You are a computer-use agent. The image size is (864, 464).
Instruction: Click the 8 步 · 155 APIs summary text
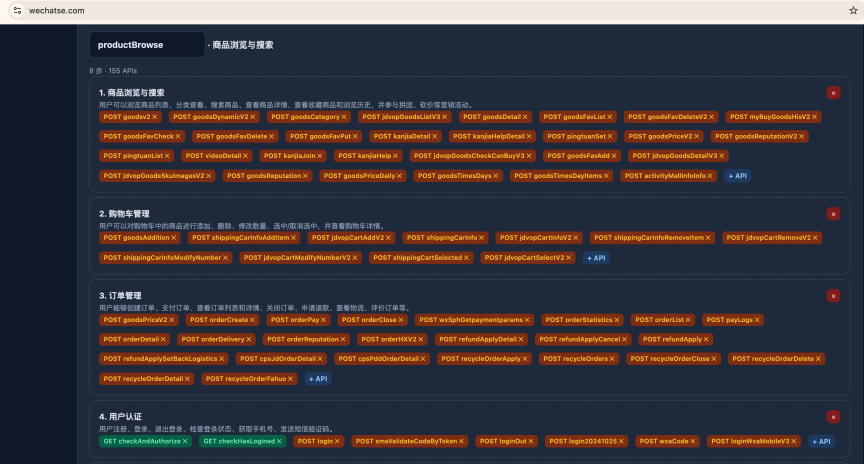113,71
